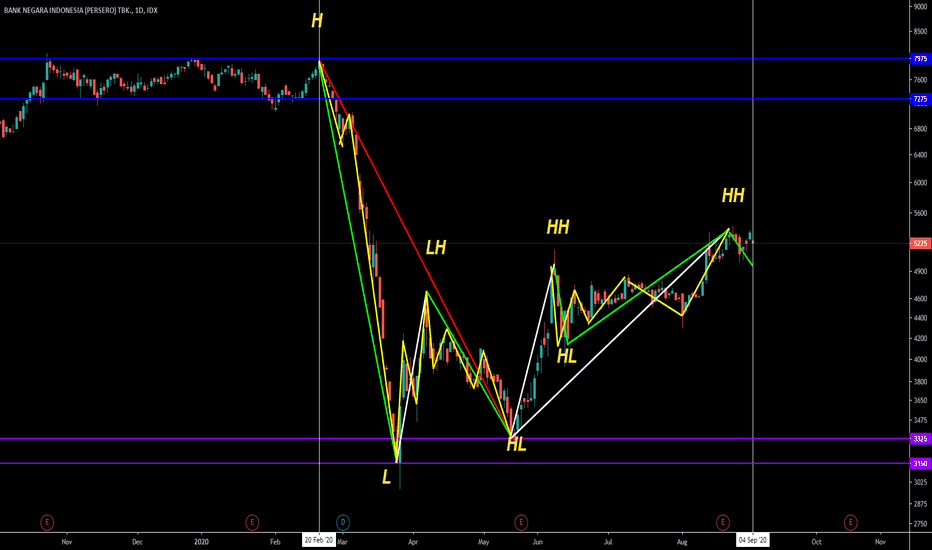Select the blue 7975 price label

[920, 59]
